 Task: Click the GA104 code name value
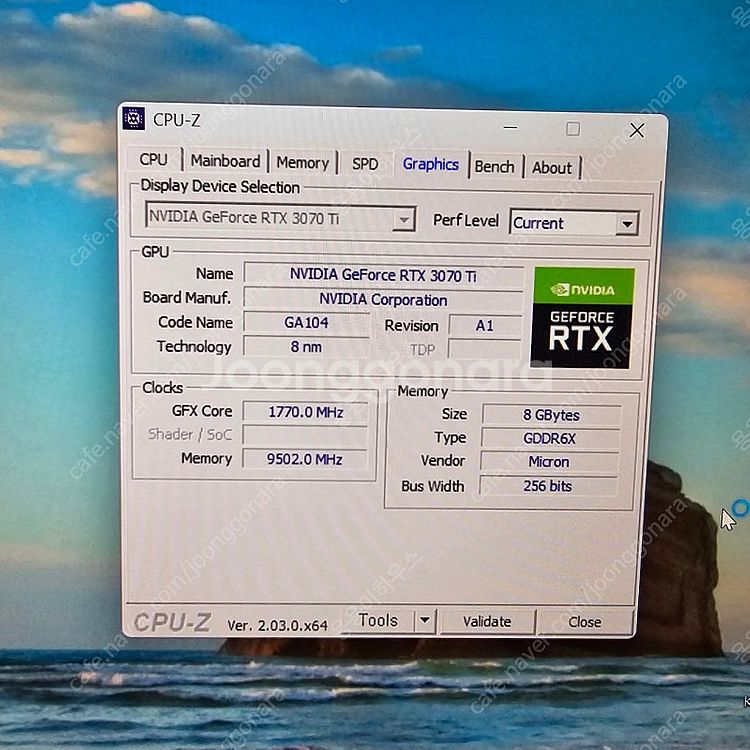306,323
